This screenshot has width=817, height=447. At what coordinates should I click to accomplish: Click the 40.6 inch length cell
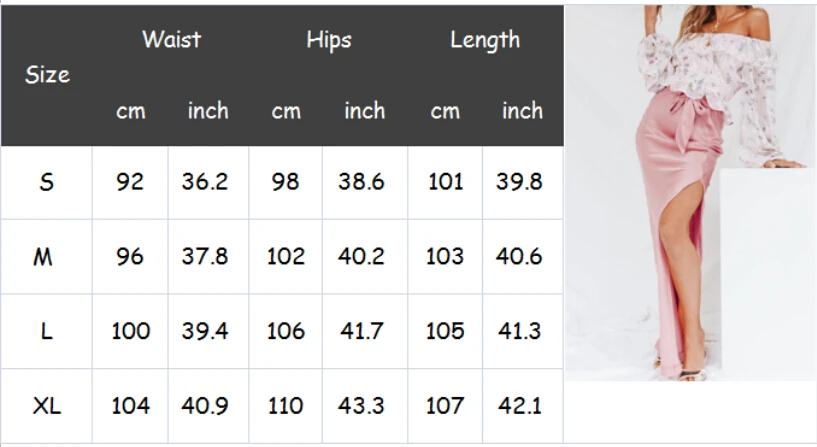coord(519,257)
